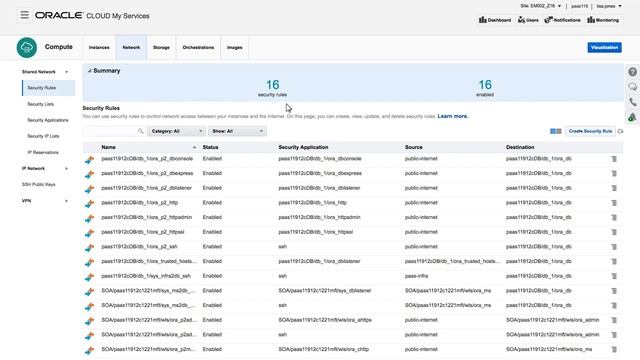
Task: Switch to the Orchestrations tab
Action: pos(198,47)
